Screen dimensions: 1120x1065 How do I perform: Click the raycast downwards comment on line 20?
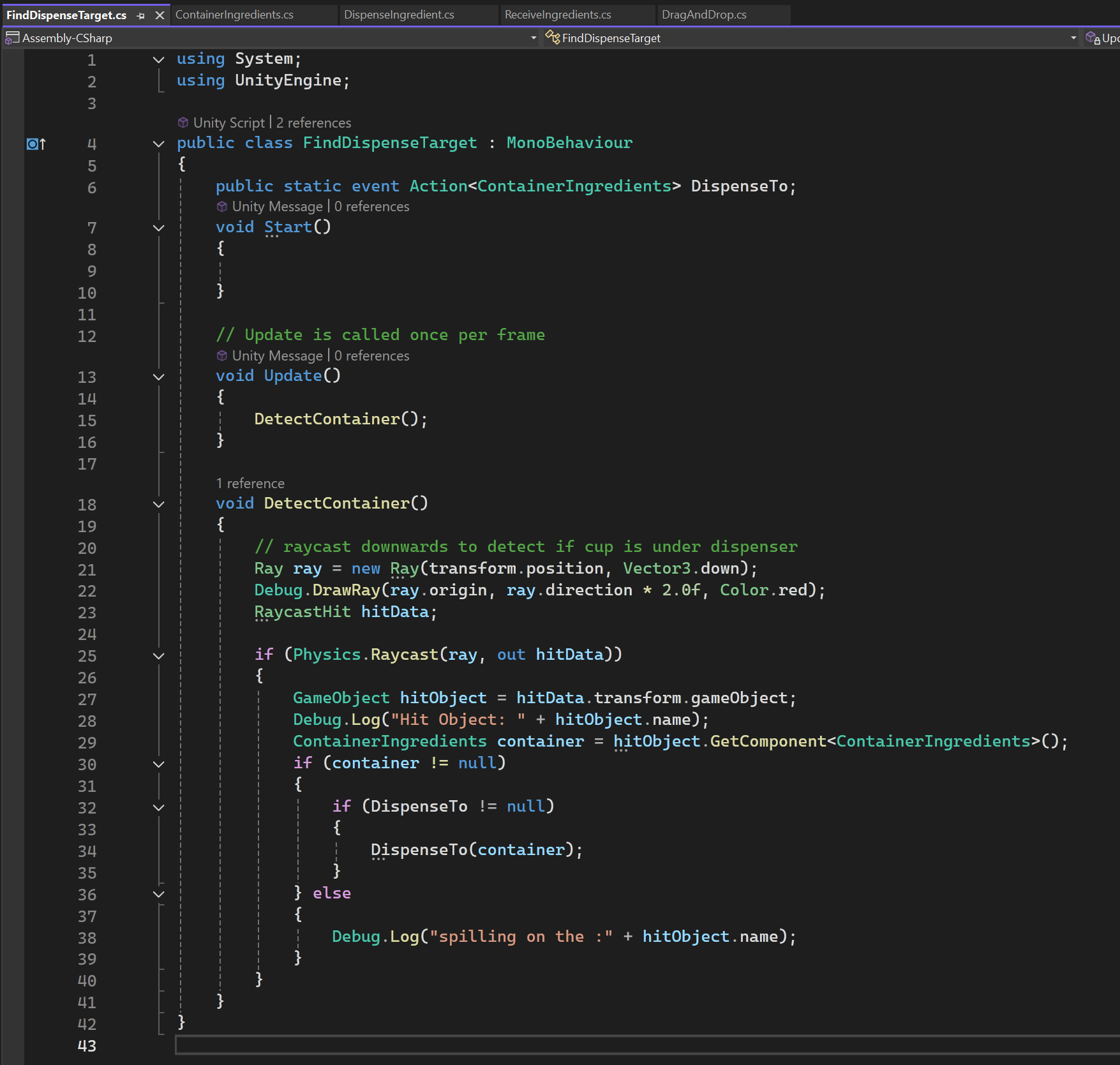[x=526, y=547]
